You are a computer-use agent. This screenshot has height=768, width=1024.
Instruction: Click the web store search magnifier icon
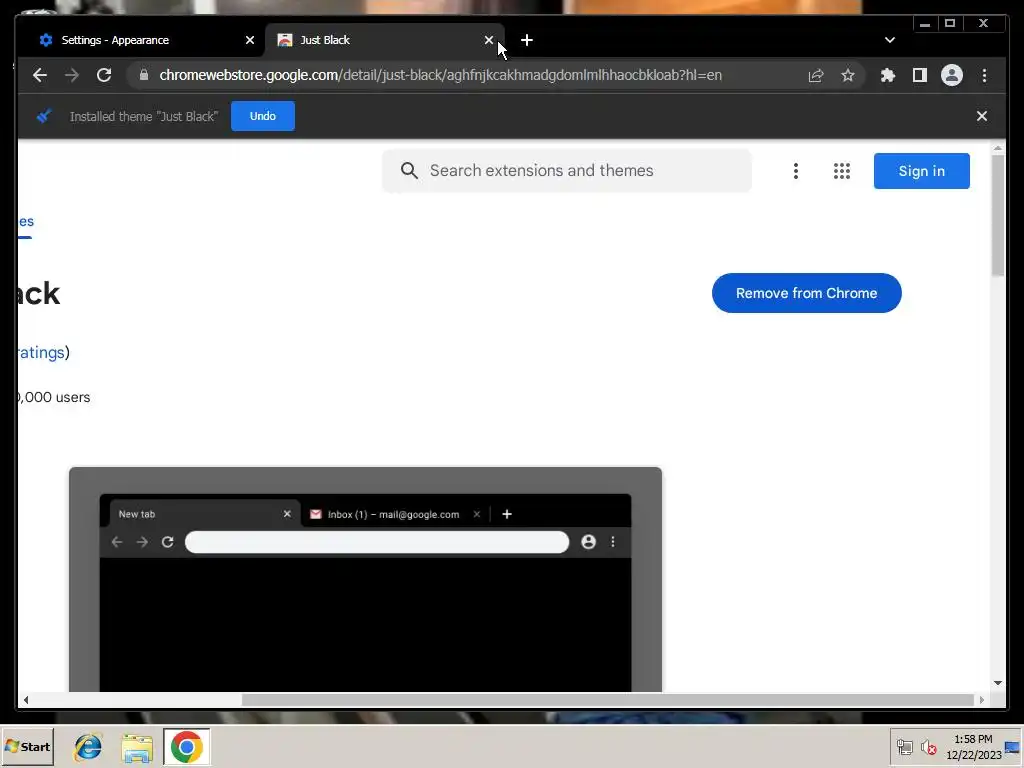(409, 170)
